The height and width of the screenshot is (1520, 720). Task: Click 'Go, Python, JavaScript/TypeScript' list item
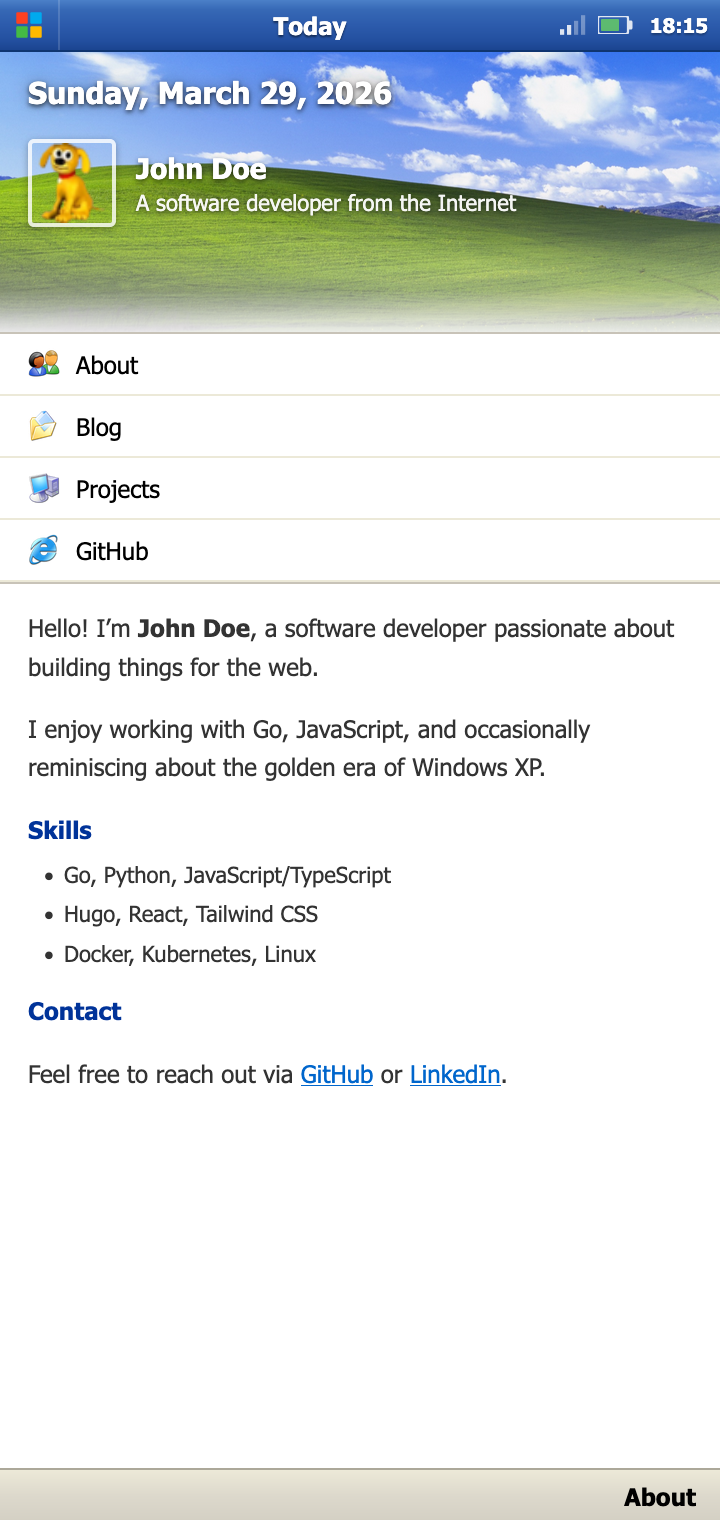[227, 876]
